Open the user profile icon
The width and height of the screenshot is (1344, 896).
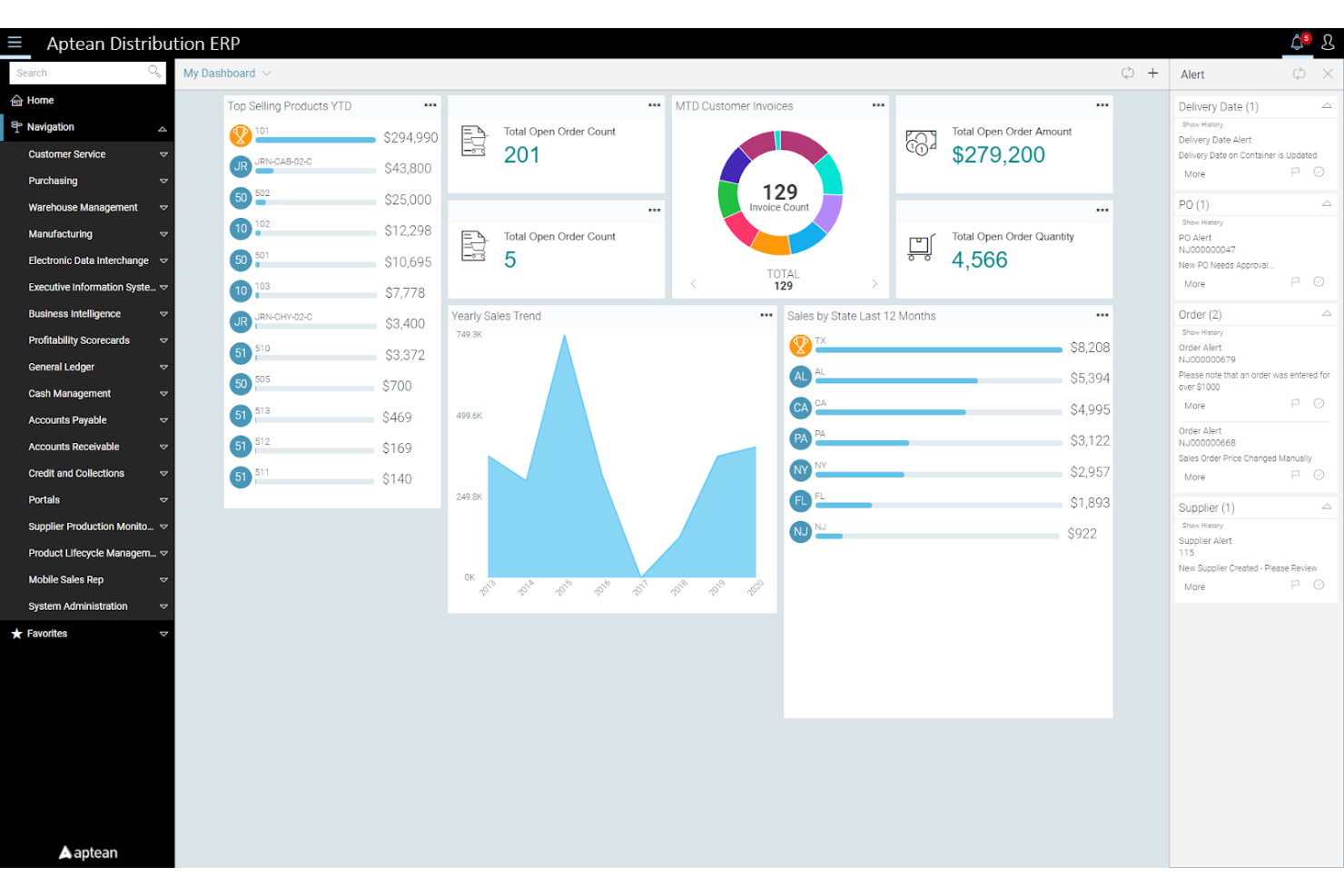1328,43
